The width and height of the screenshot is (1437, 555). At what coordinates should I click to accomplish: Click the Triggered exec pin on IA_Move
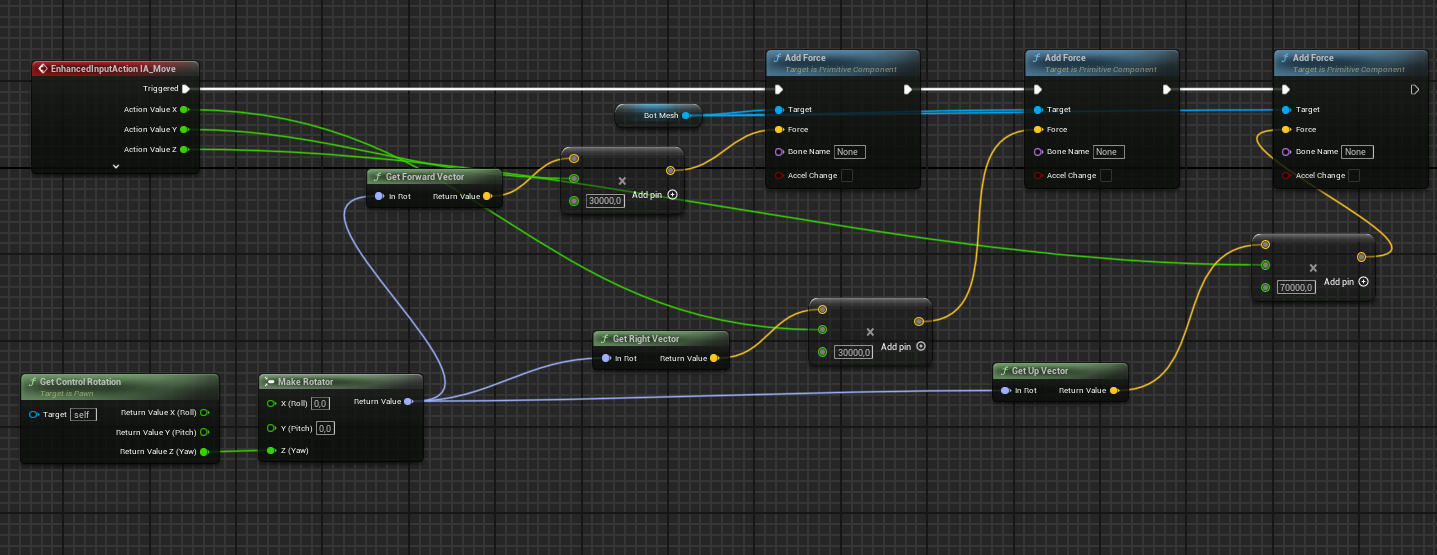186,89
